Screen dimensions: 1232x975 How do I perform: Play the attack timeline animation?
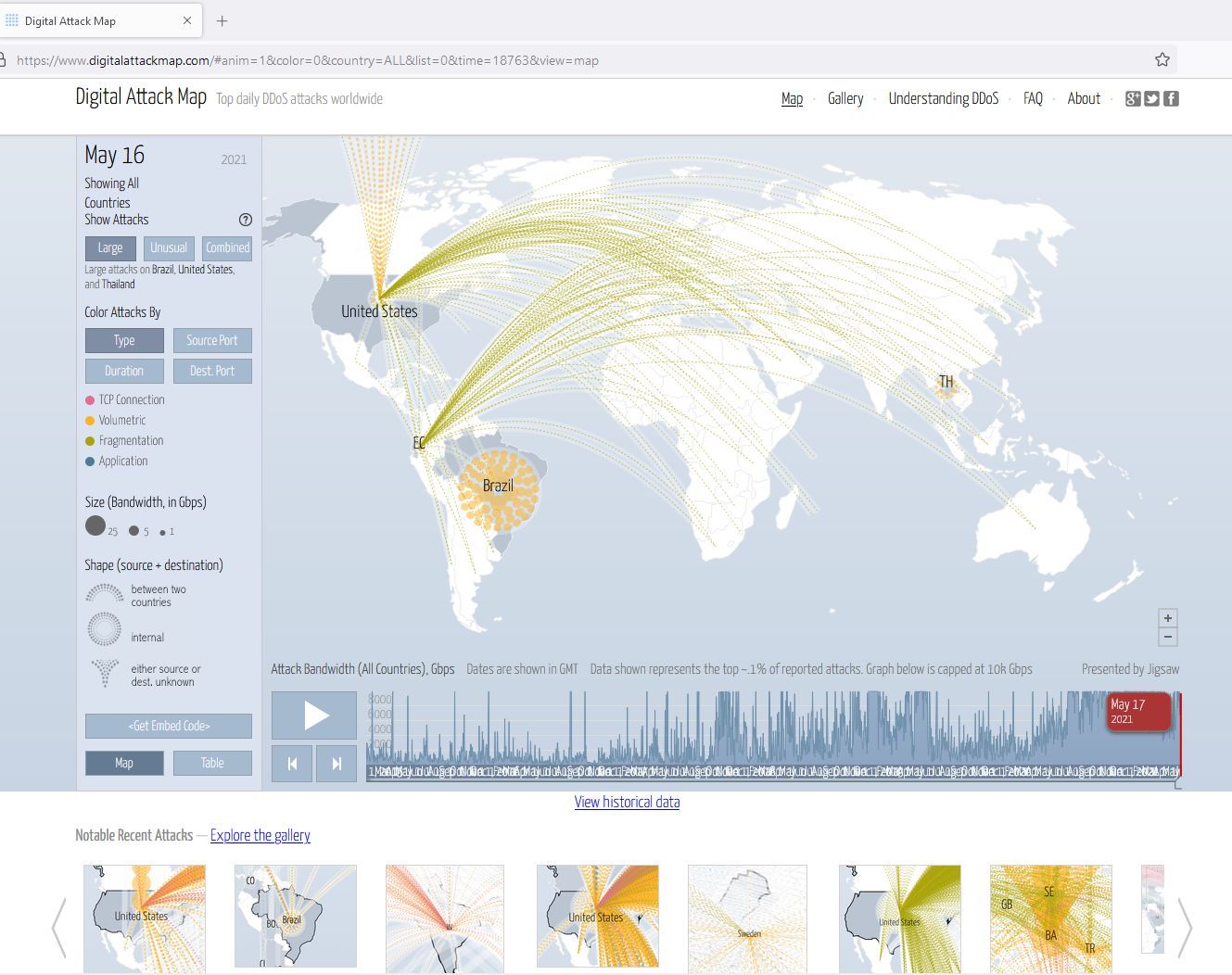pos(314,715)
